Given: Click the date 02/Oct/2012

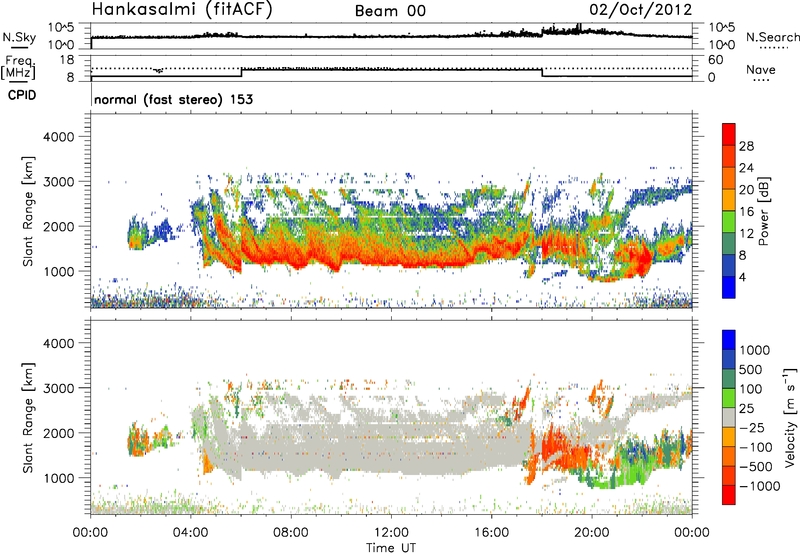Looking at the screenshot, I should pos(641,10).
